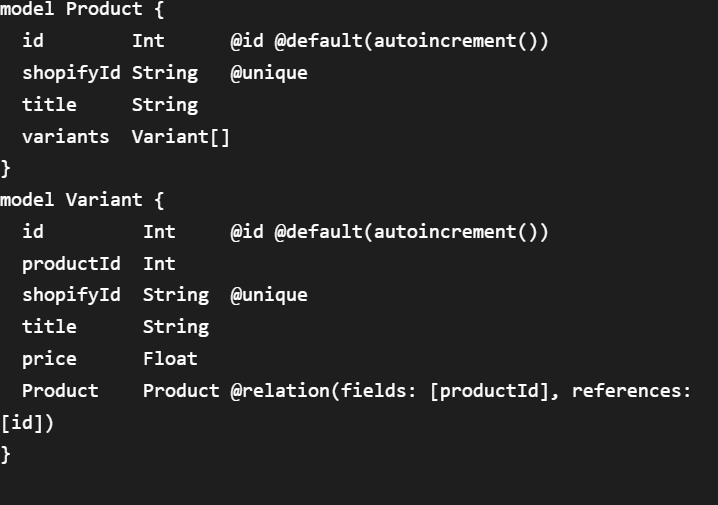Image resolution: width=718 pixels, height=505 pixels.
Task: Click the 'variants' field name
Action: click(x=65, y=137)
